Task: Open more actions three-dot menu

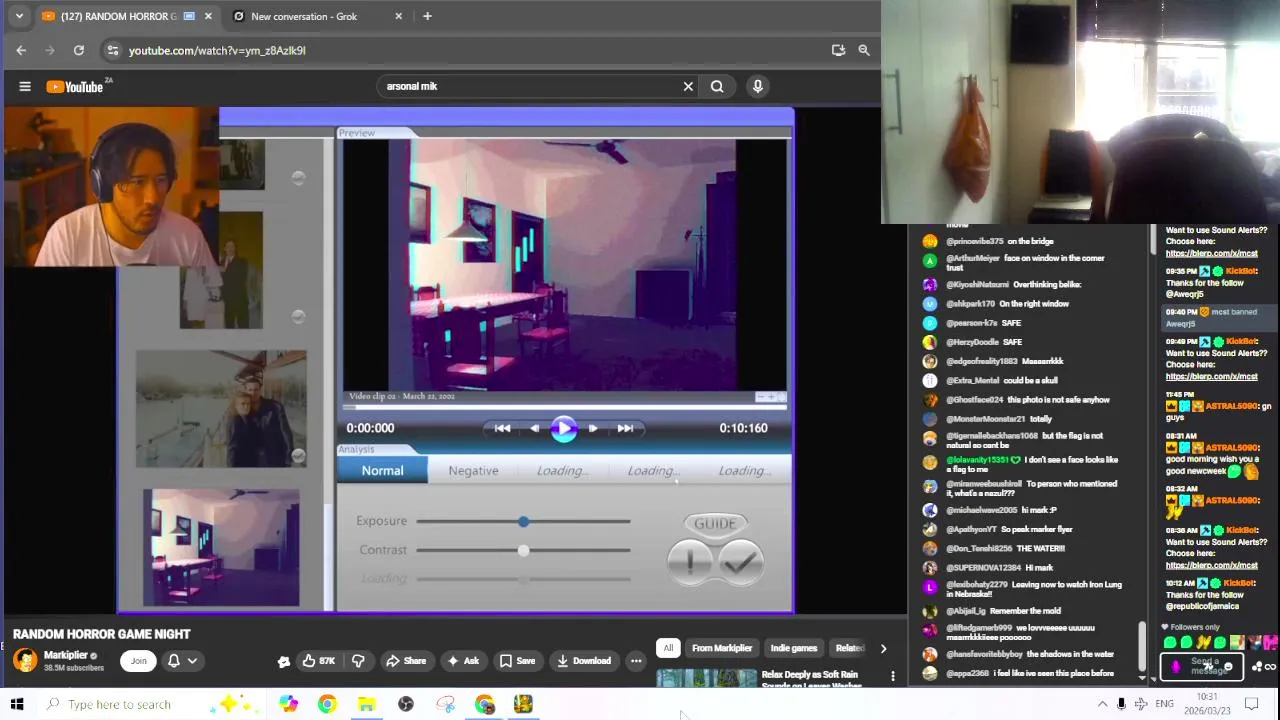Action: click(x=636, y=661)
